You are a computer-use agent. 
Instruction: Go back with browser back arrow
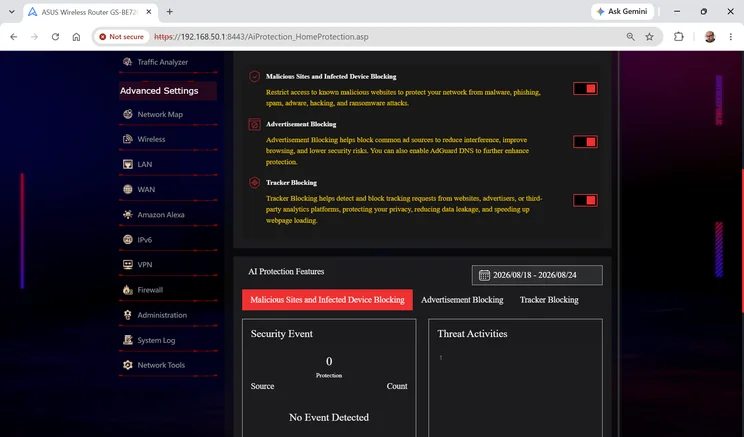(14, 37)
